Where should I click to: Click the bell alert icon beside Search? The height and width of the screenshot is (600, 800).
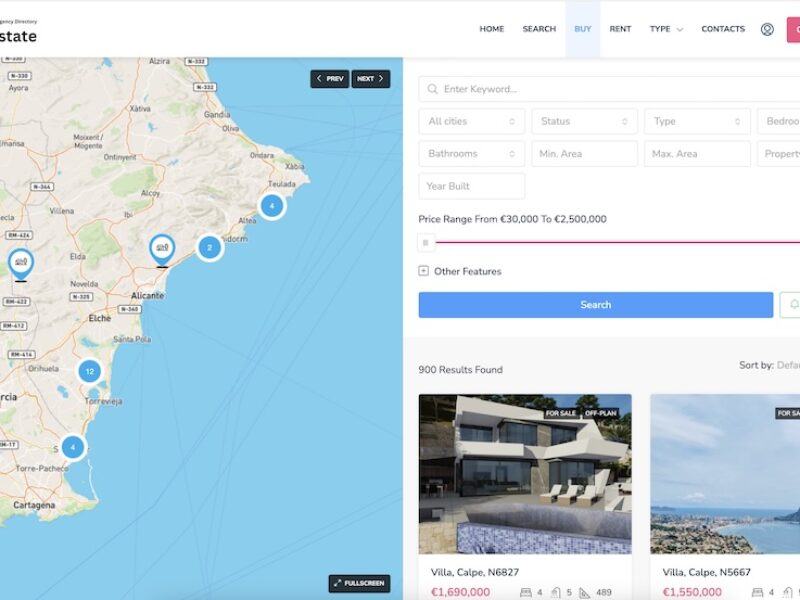coord(792,305)
